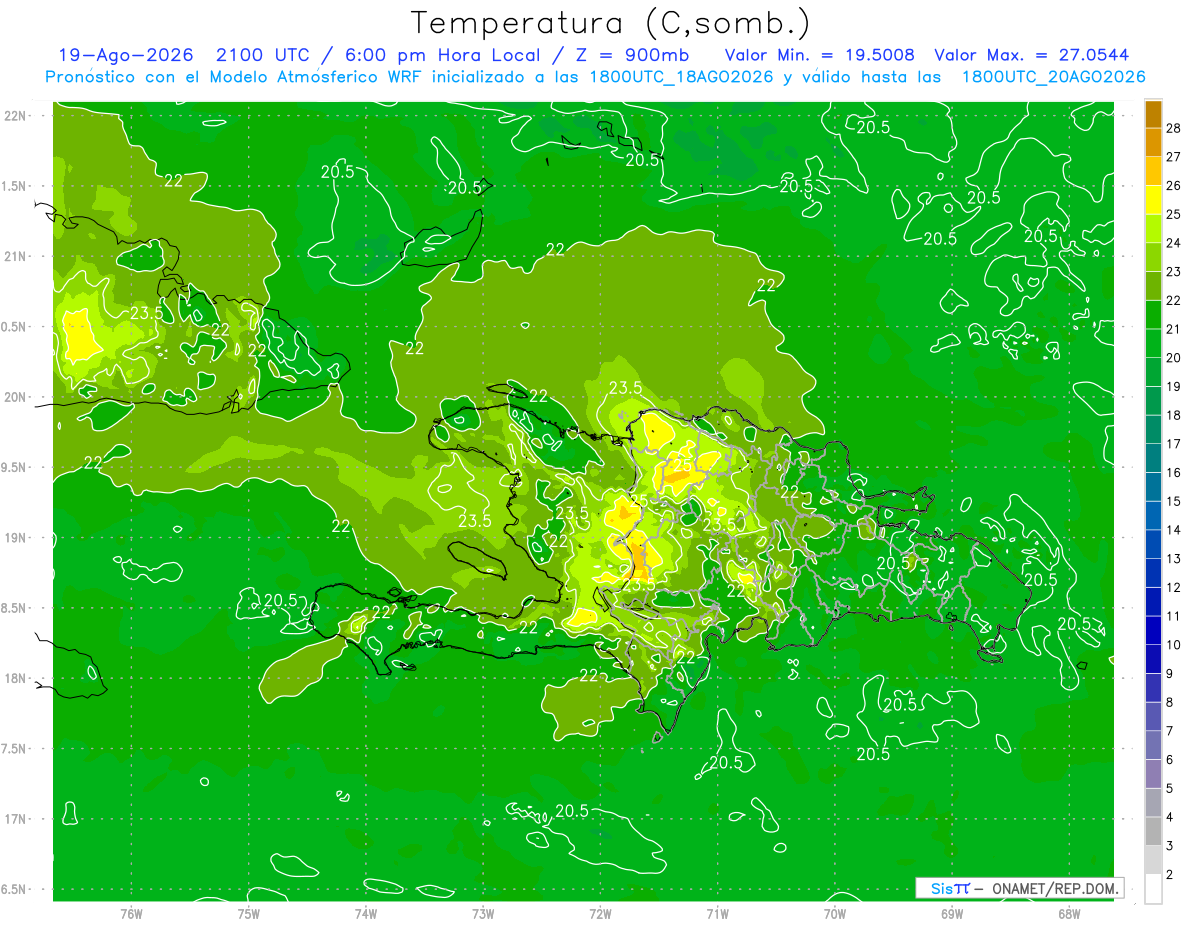Click the 'Z = 900mb' level text
Screen dimensions: 1200x927
(633, 56)
